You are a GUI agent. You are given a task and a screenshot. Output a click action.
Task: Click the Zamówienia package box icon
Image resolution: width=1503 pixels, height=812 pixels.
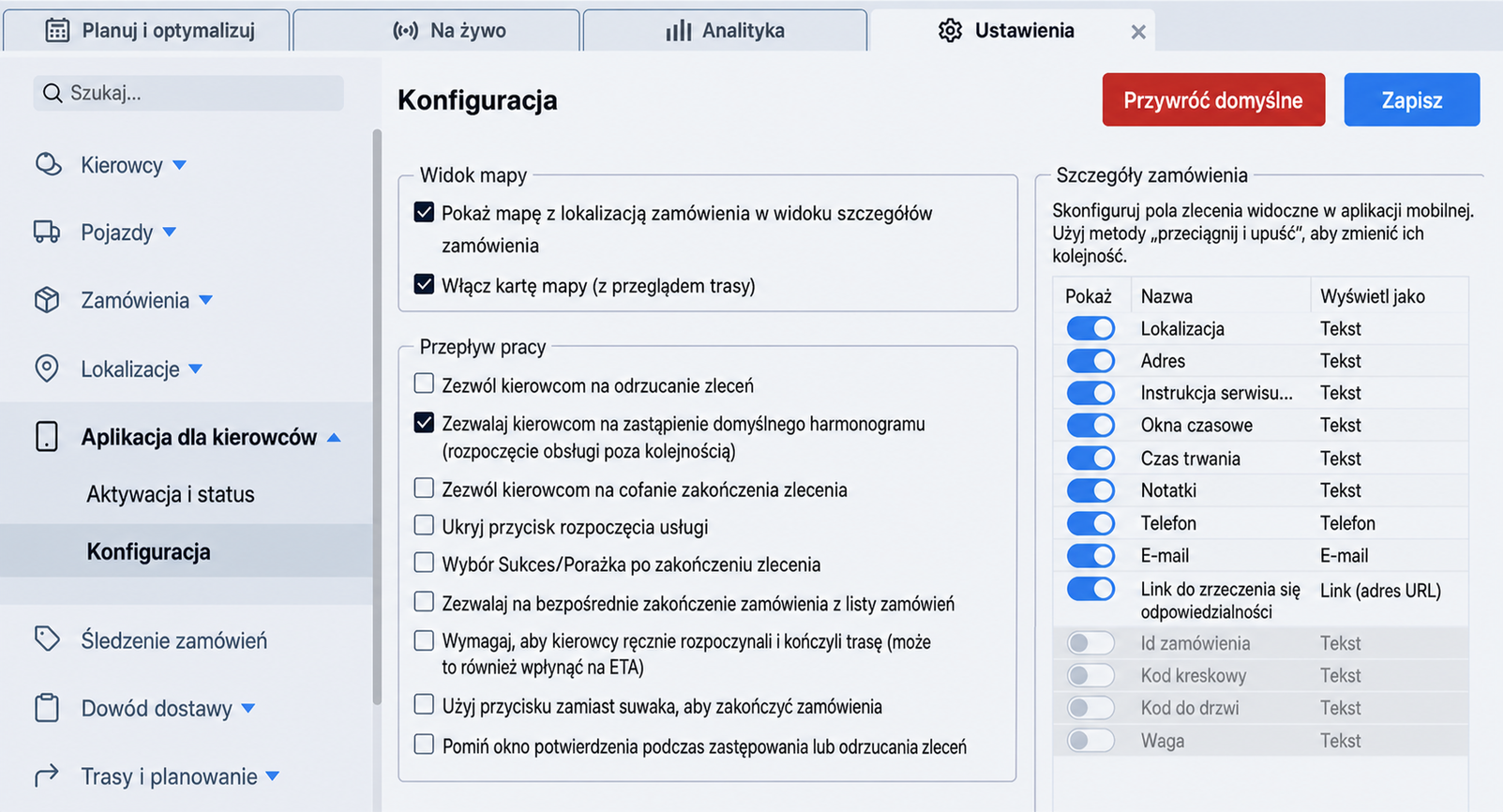tap(47, 300)
